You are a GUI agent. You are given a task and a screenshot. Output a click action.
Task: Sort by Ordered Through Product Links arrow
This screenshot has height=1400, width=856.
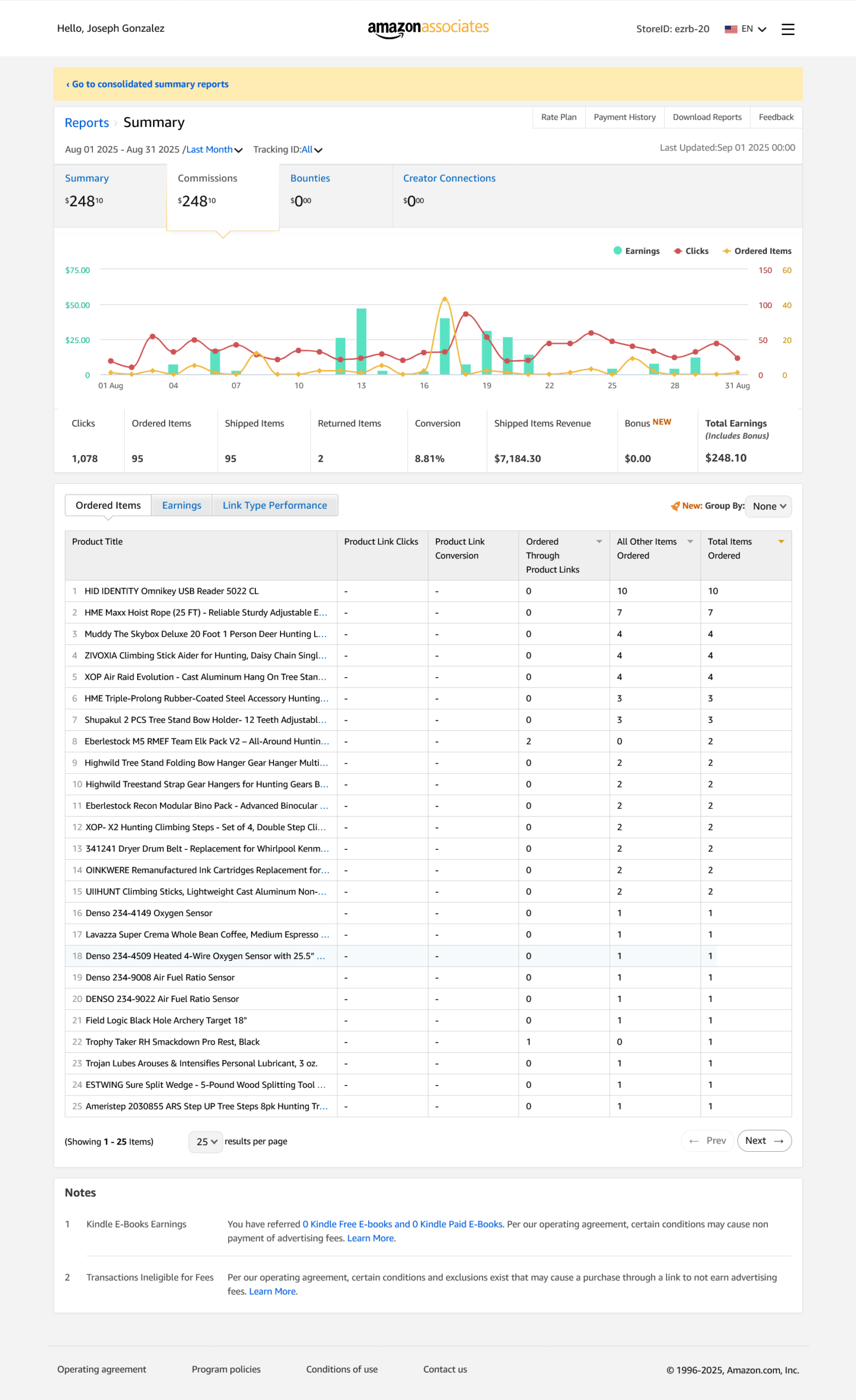tap(599, 541)
